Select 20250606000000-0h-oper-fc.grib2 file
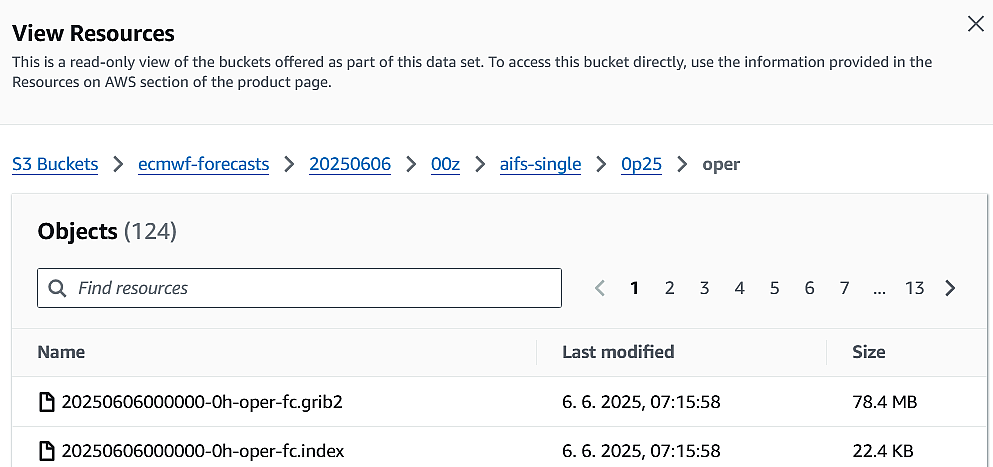993x467 pixels. pos(202,402)
